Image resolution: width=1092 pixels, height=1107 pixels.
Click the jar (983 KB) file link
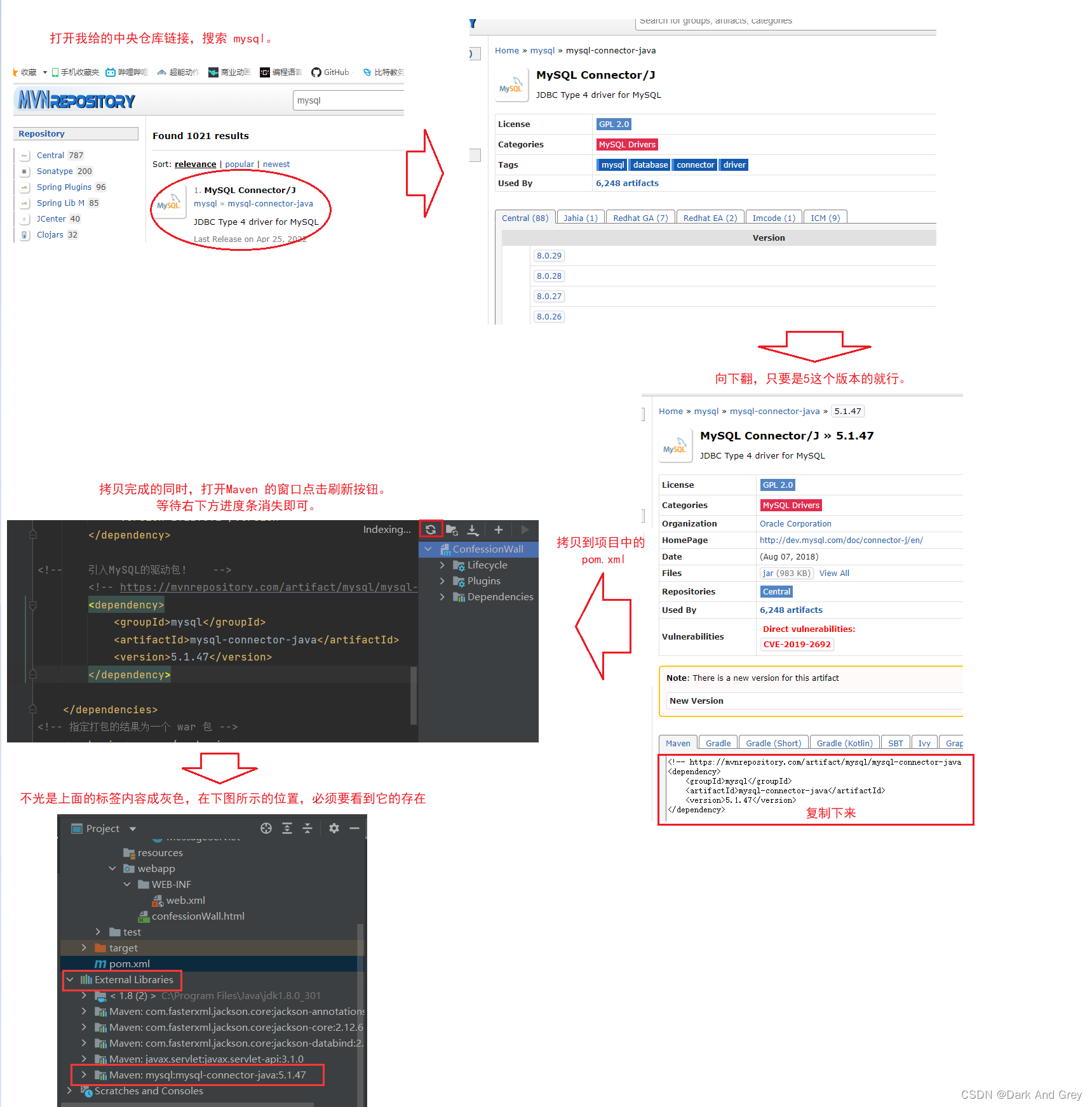coord(786,573)
